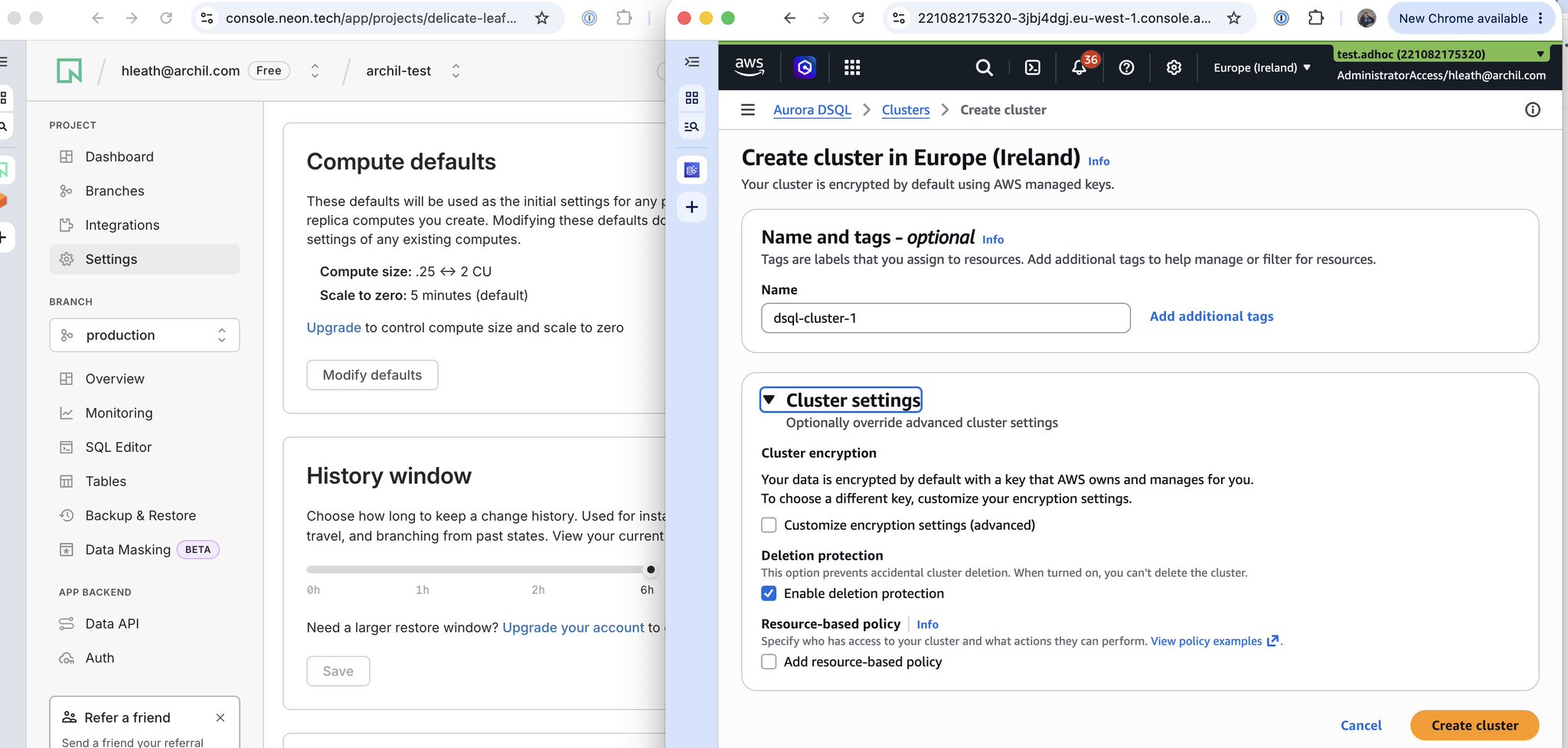Click Modify defaults button
Screen dimensions: 1568x748
point(372,375)
